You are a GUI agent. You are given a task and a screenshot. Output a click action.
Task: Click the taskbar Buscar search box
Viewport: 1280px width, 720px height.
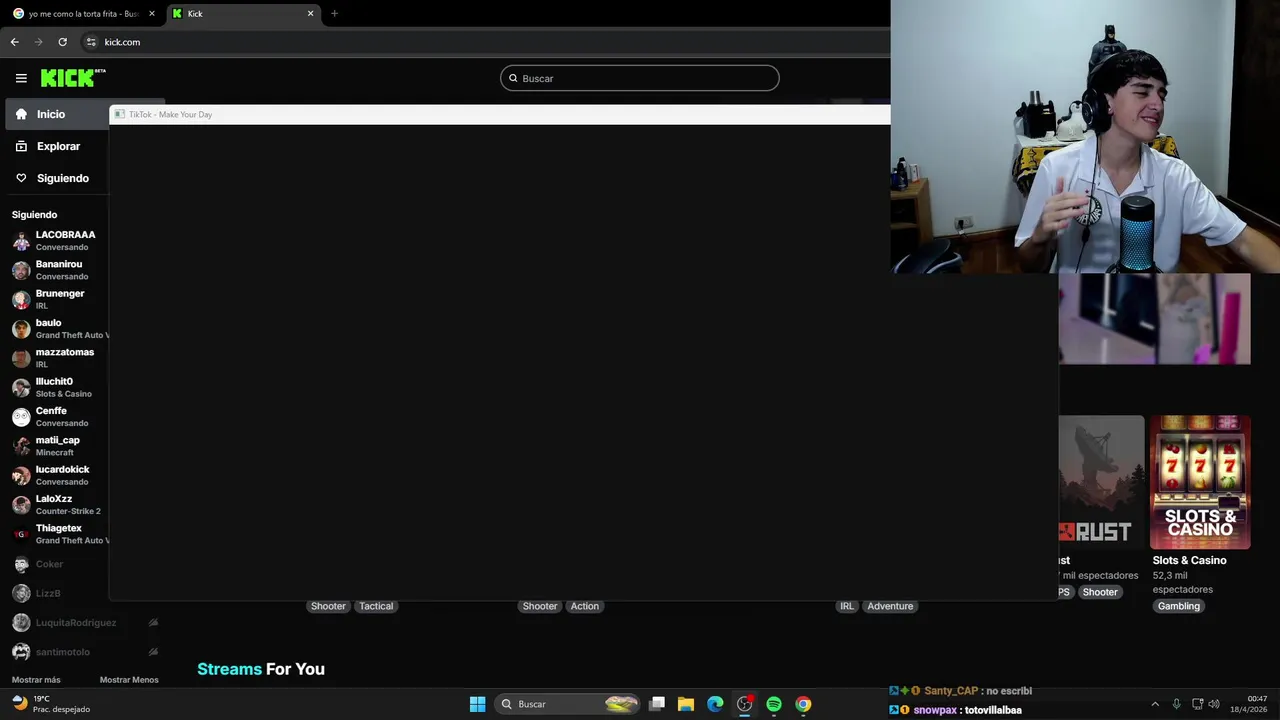click(x=568, y=704)
